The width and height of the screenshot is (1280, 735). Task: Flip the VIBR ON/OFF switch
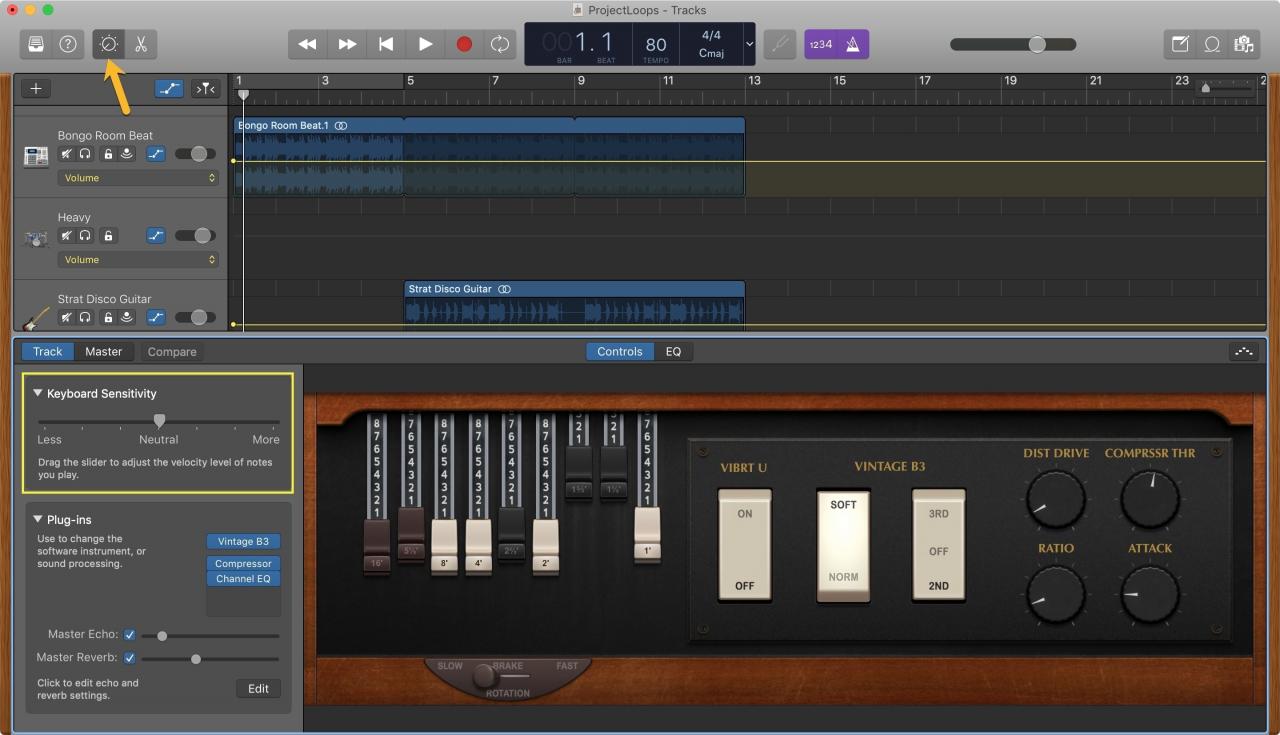point(744,545)
